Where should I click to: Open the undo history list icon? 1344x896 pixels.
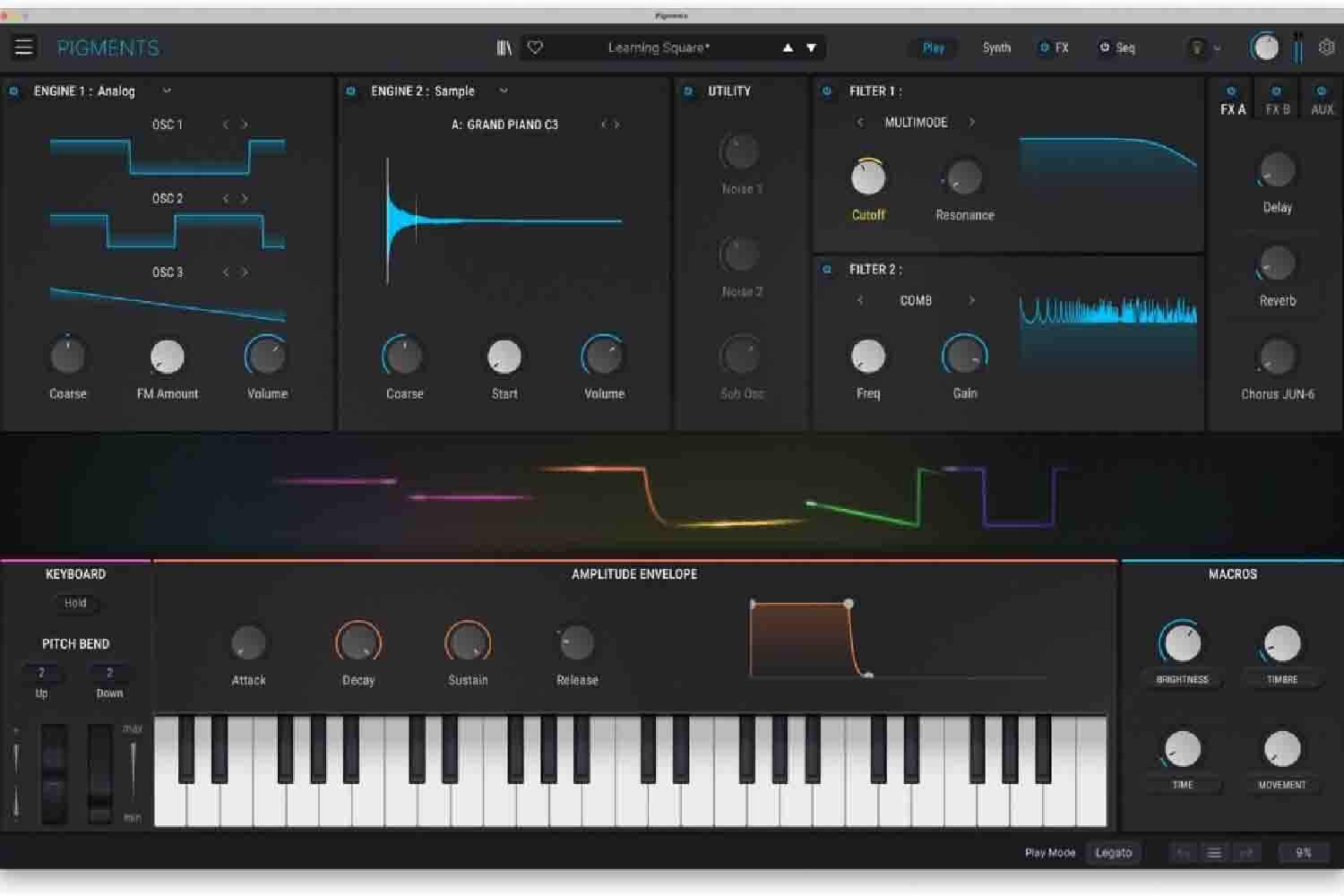[1214, 853]
